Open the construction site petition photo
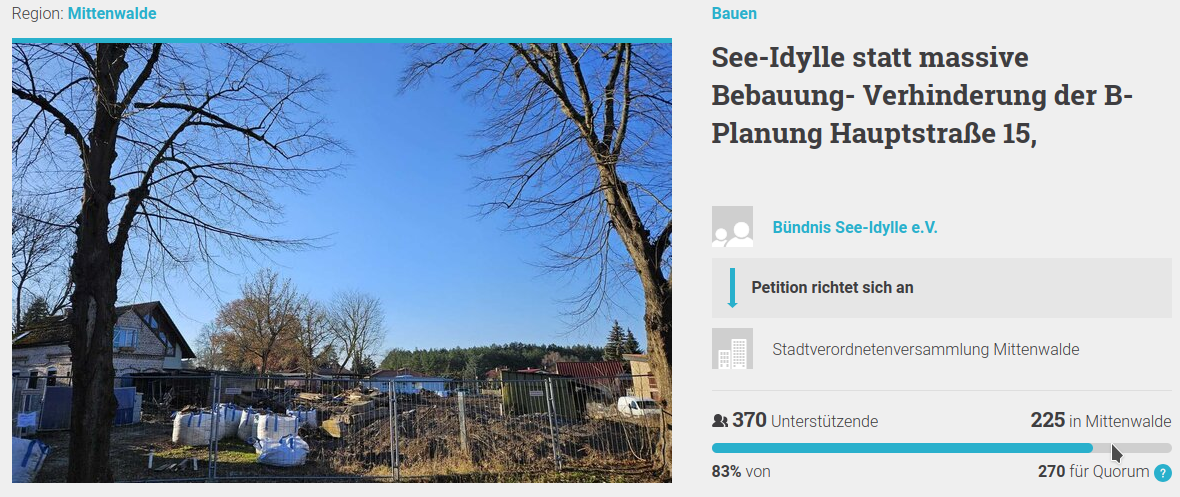Viewport: 1180px width, 497px height. 341,262
